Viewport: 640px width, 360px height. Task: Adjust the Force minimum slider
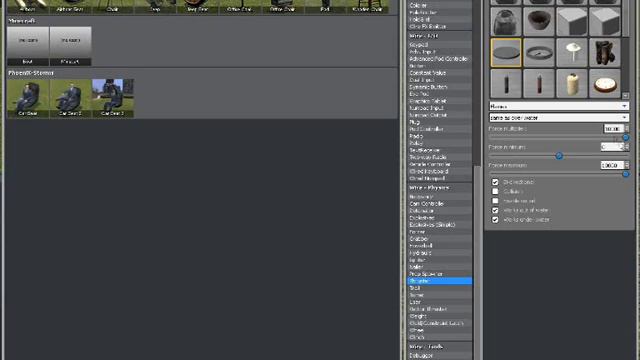pos(558,156)
